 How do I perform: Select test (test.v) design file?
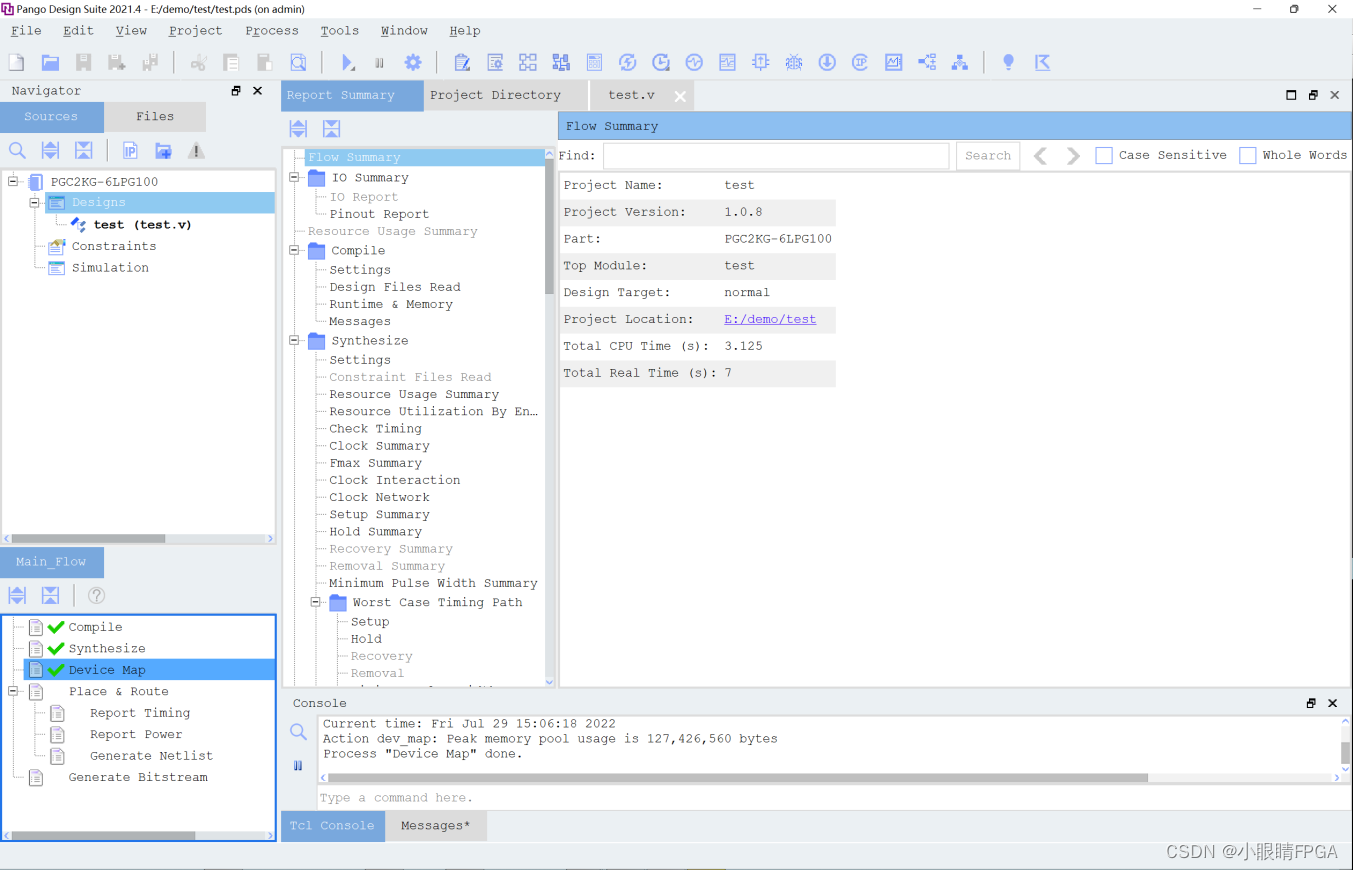(x=142, y=225)
